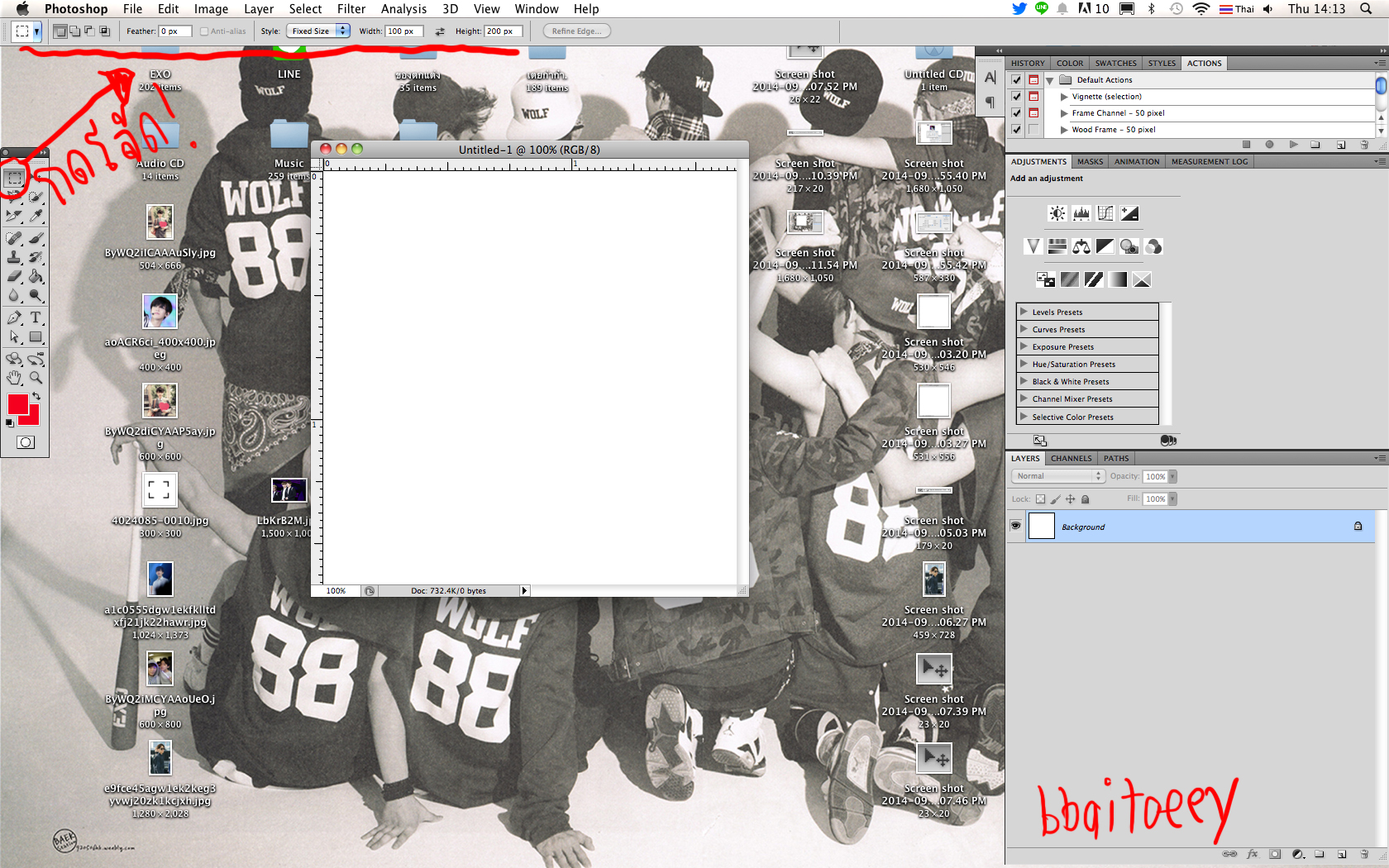Screen dimensions: 1389x868
Task: Pick the Clone Stamp tool
Action: click(15, 258)
